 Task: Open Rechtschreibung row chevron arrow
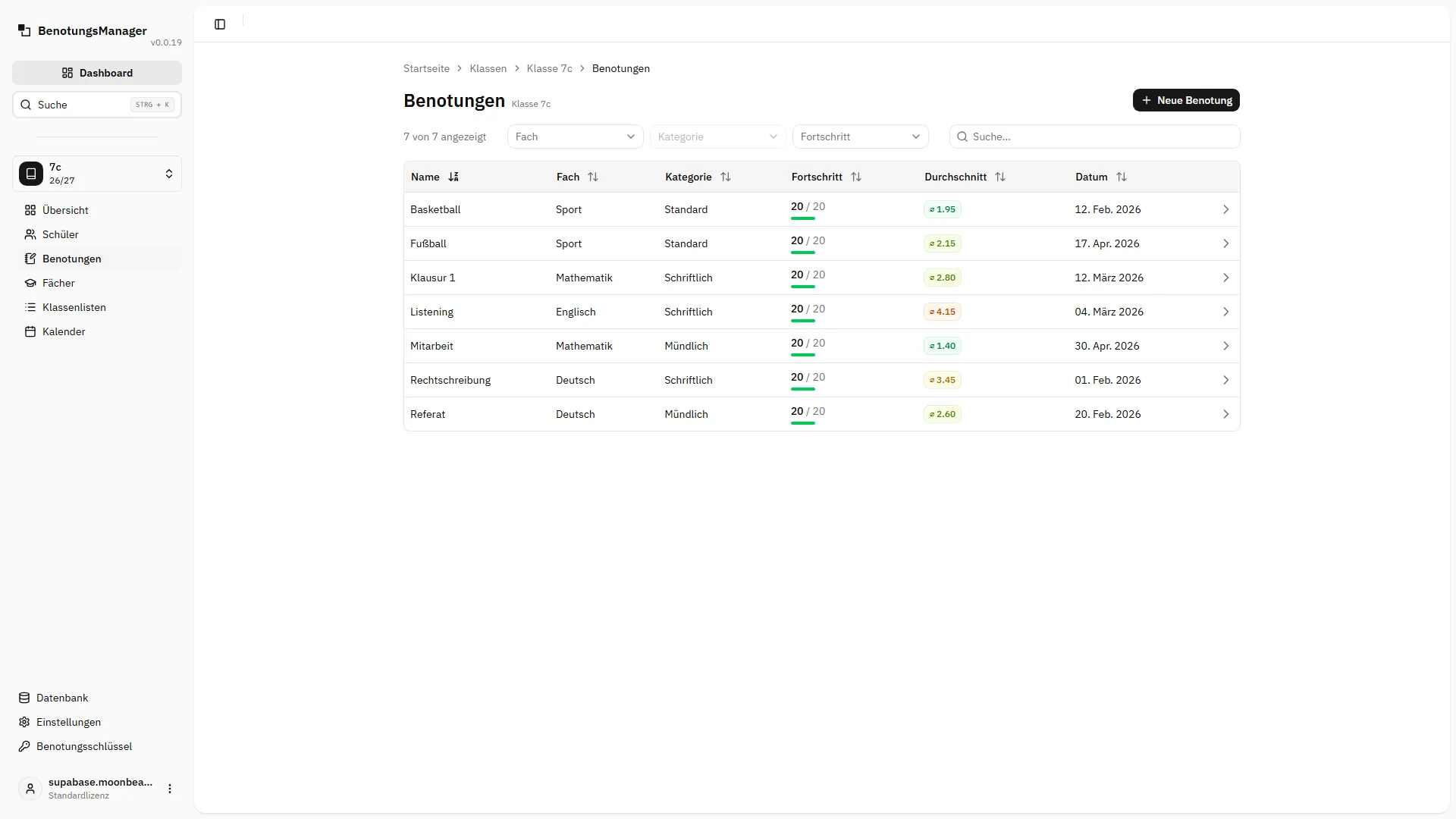pyautogui.click(x=1225, y=380)
